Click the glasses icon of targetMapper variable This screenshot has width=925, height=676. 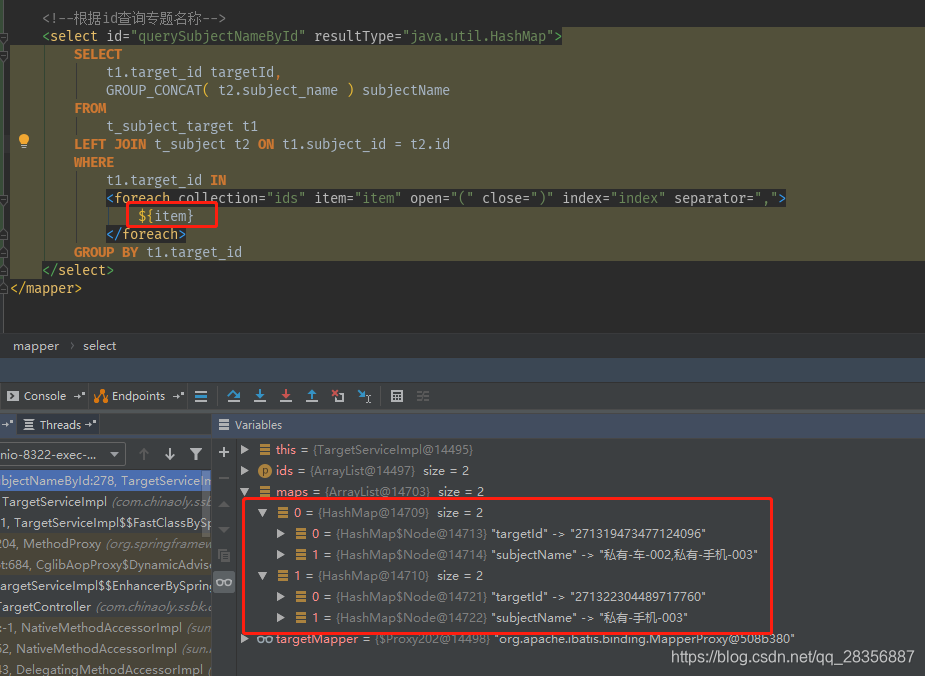point(265,639)
